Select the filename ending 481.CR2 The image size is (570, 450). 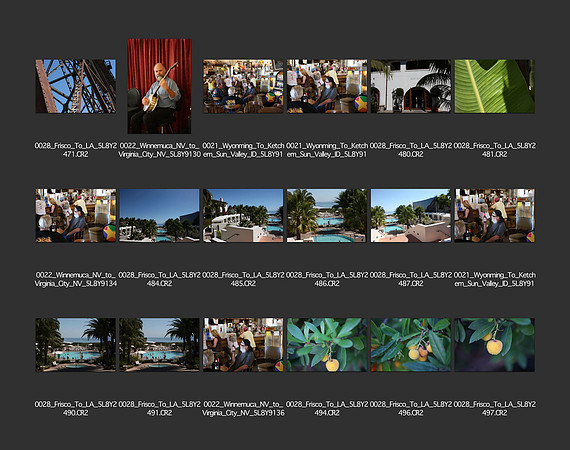point(494,150)
